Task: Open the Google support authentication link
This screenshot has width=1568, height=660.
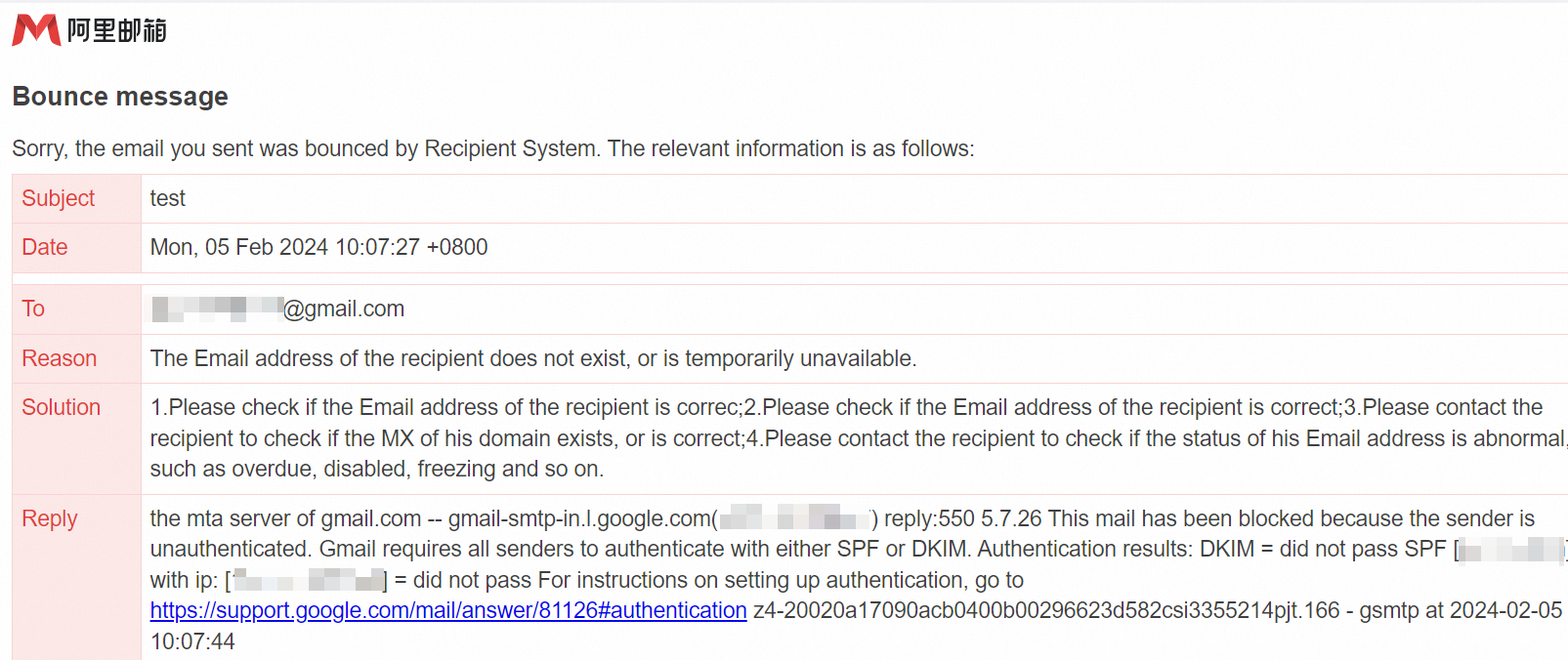Action: [x=448, y=610]
